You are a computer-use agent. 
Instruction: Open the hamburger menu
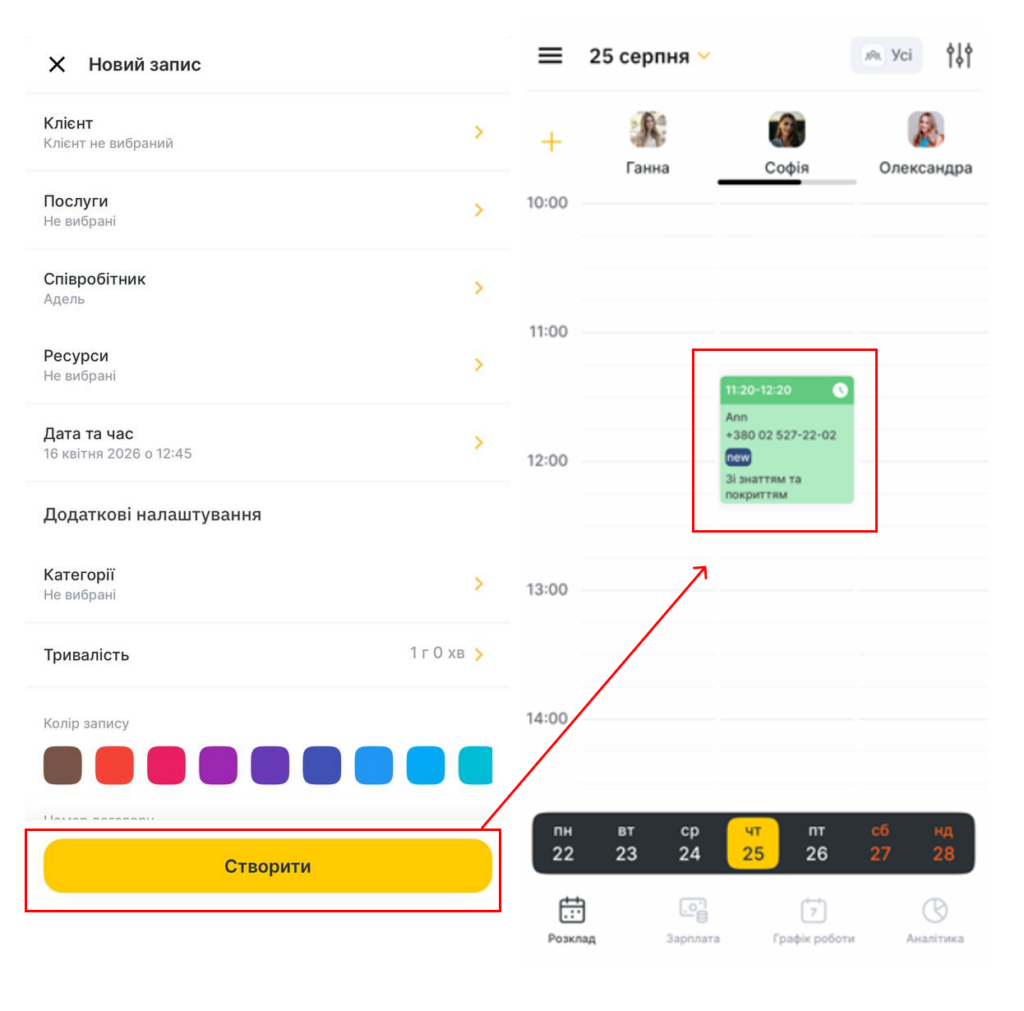click(x=550, y=56)
